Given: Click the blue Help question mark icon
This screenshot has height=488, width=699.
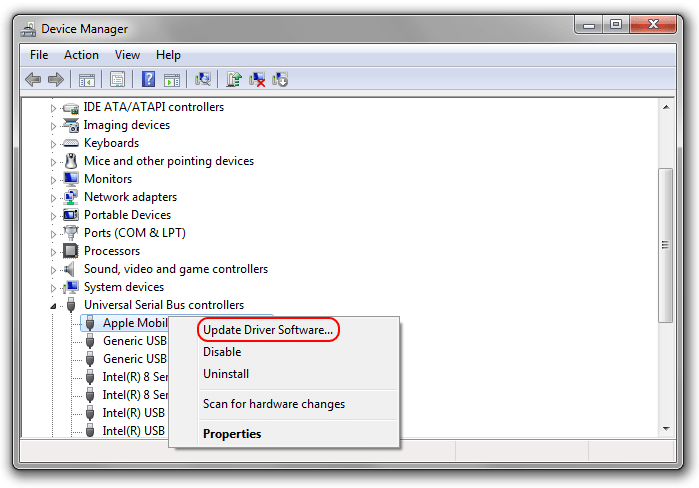Looking at the screenshot, I should pyautogui.click(x=148, y=79).
